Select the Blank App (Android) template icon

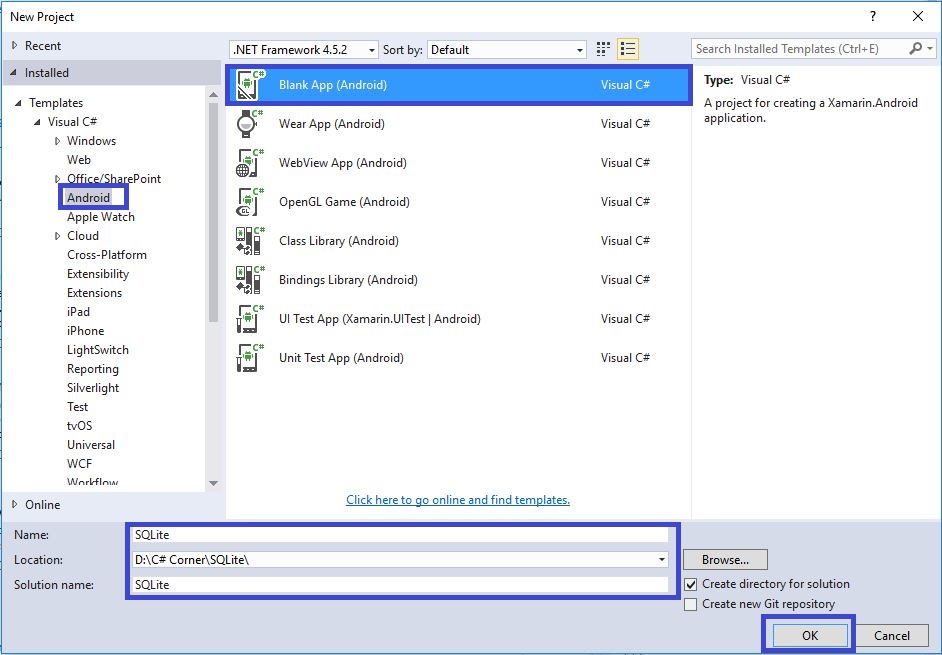[x=248, y=84]
